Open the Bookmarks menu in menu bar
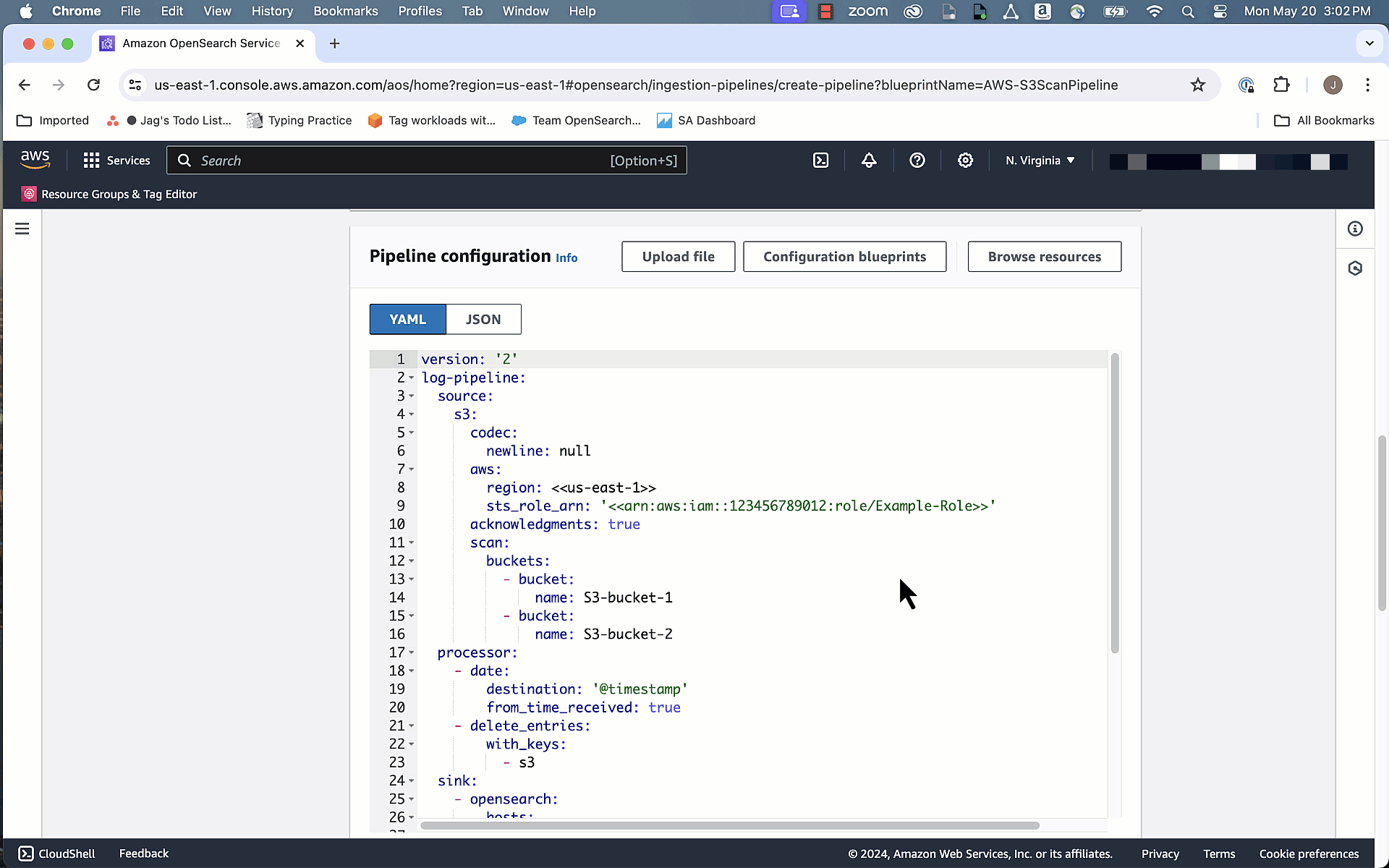 (x=345, y=11)
